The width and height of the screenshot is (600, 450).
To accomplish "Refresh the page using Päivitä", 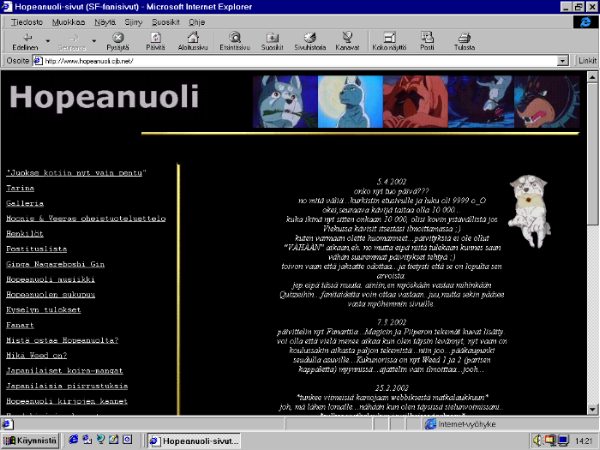I will (x=155, y=40).
